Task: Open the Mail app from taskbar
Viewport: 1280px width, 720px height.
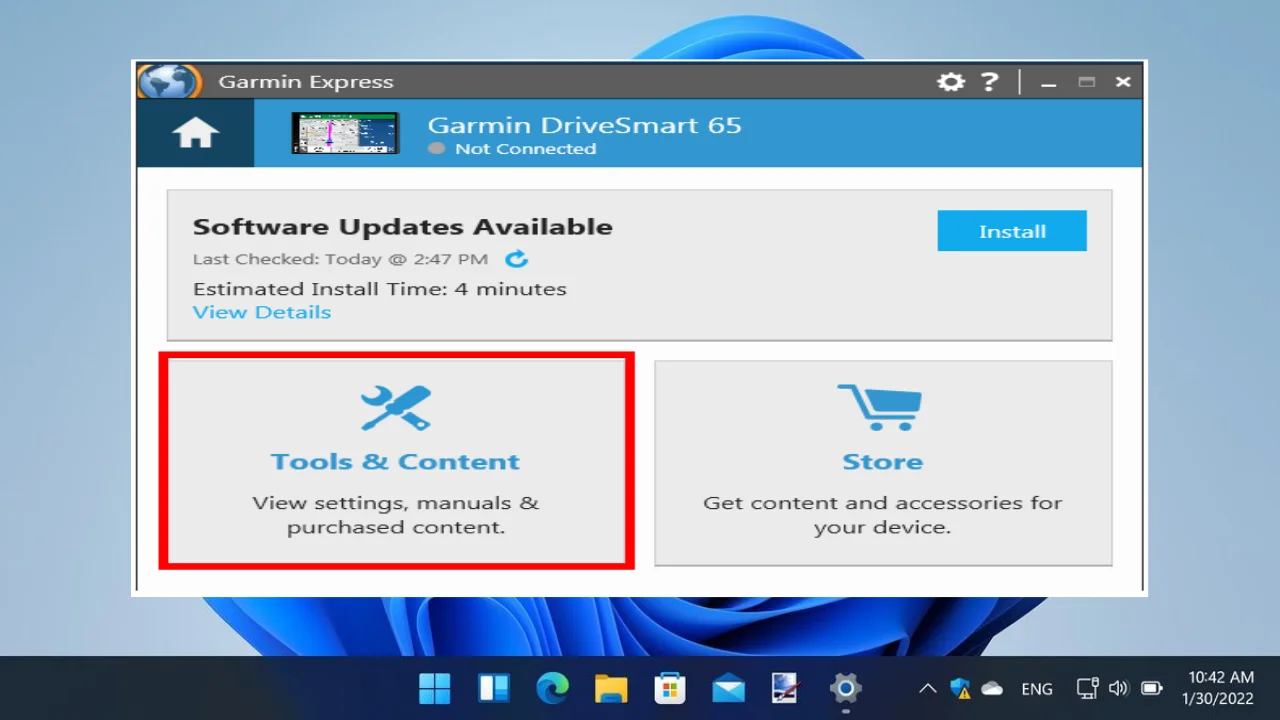Action: tap(728, 688)
